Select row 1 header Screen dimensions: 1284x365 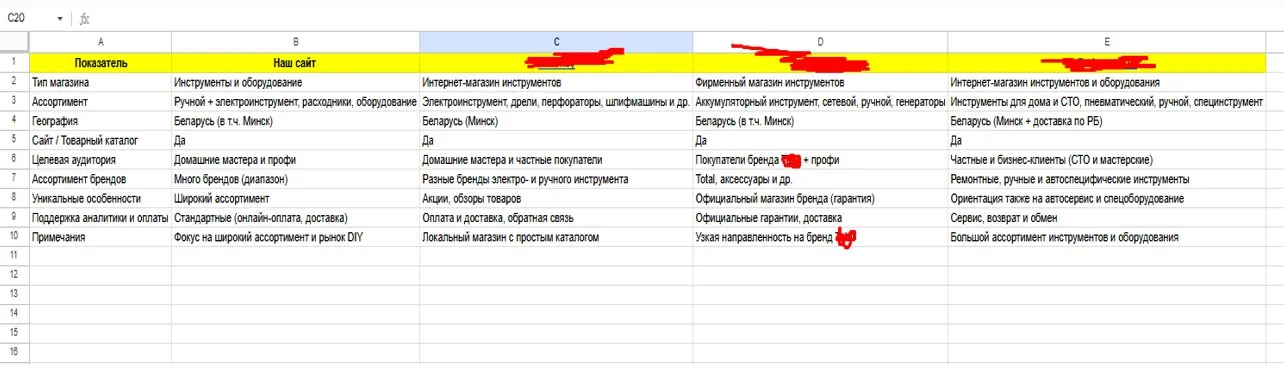pos(14,62)
